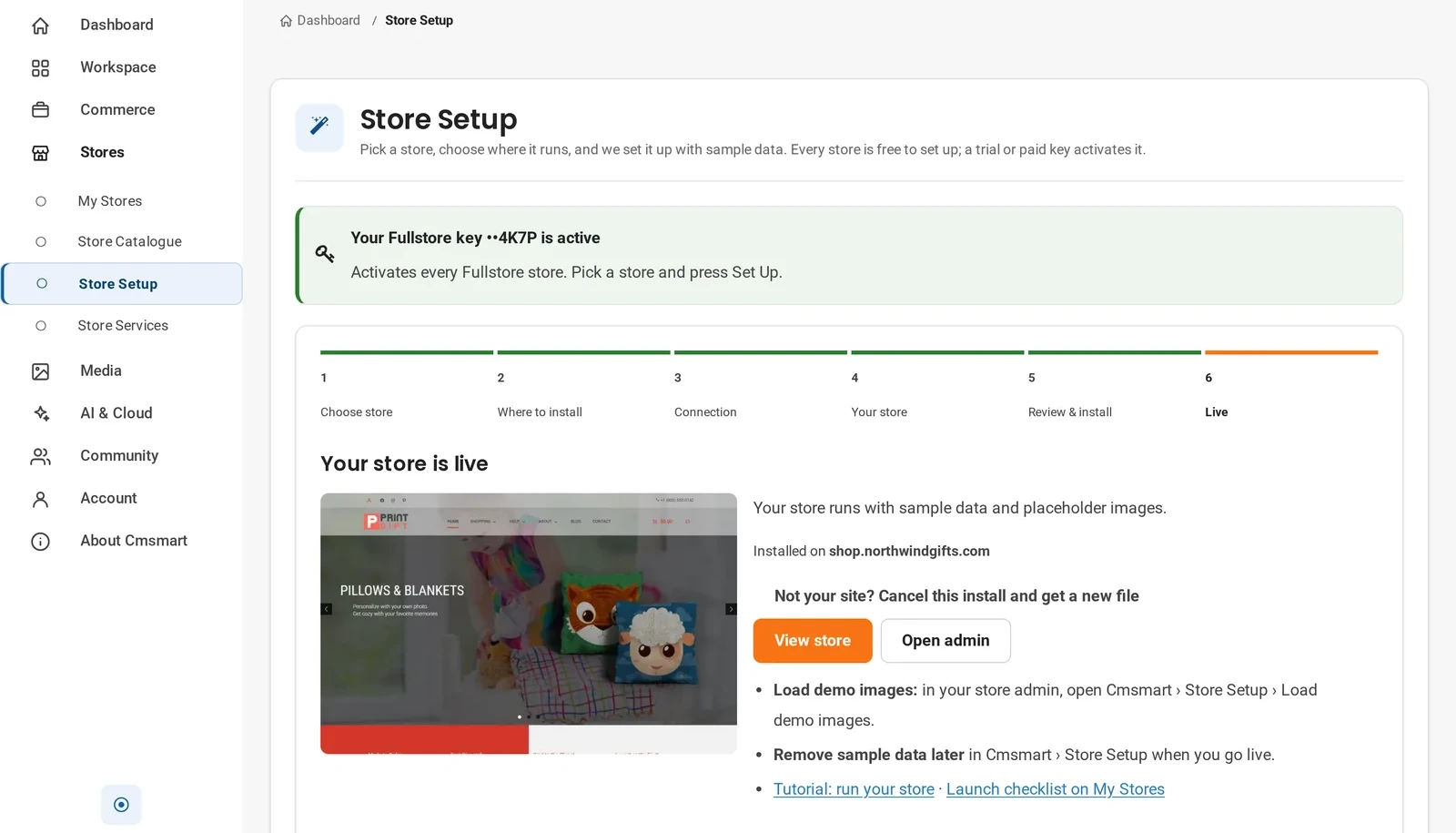
Task: Click the Community people icon
Action: pyautogui.click(x=40, y=456)
